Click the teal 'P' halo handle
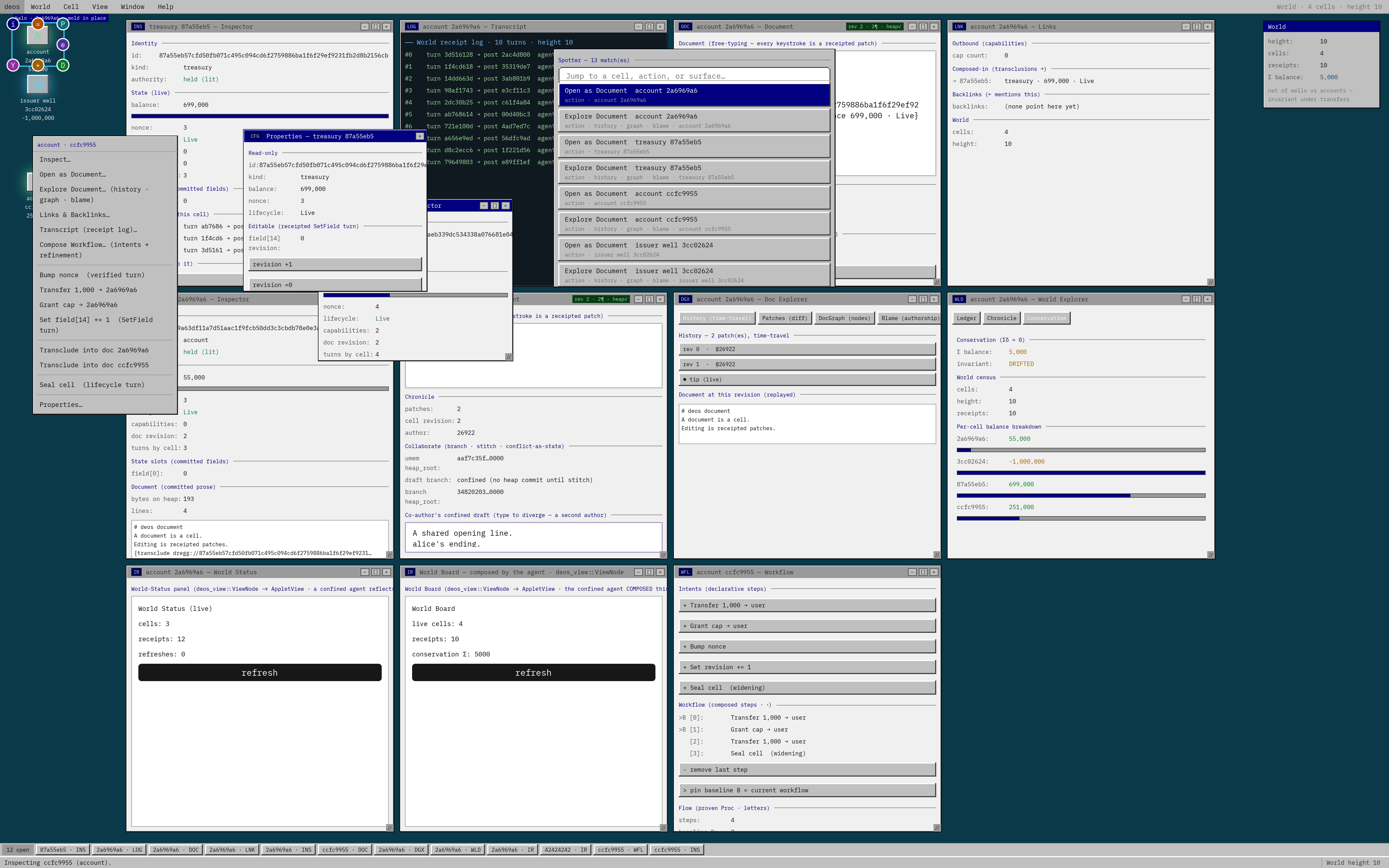This screenshot has height=868, width=1389. 63,24
